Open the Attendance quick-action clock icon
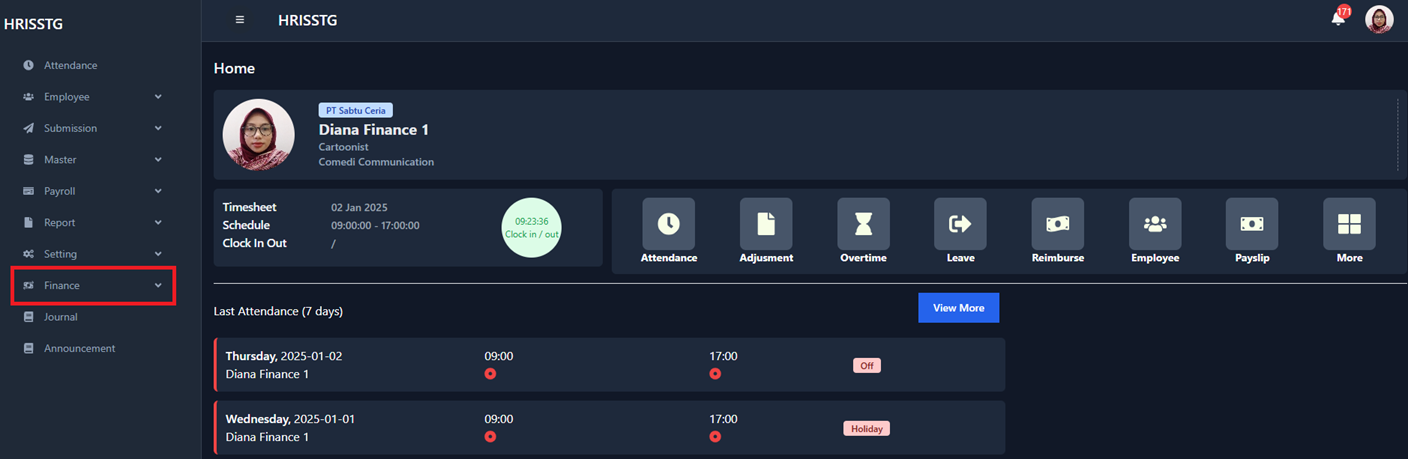The height and width of the screenshot is (459, 1408). pyautogui.click(x=668, y=224)
